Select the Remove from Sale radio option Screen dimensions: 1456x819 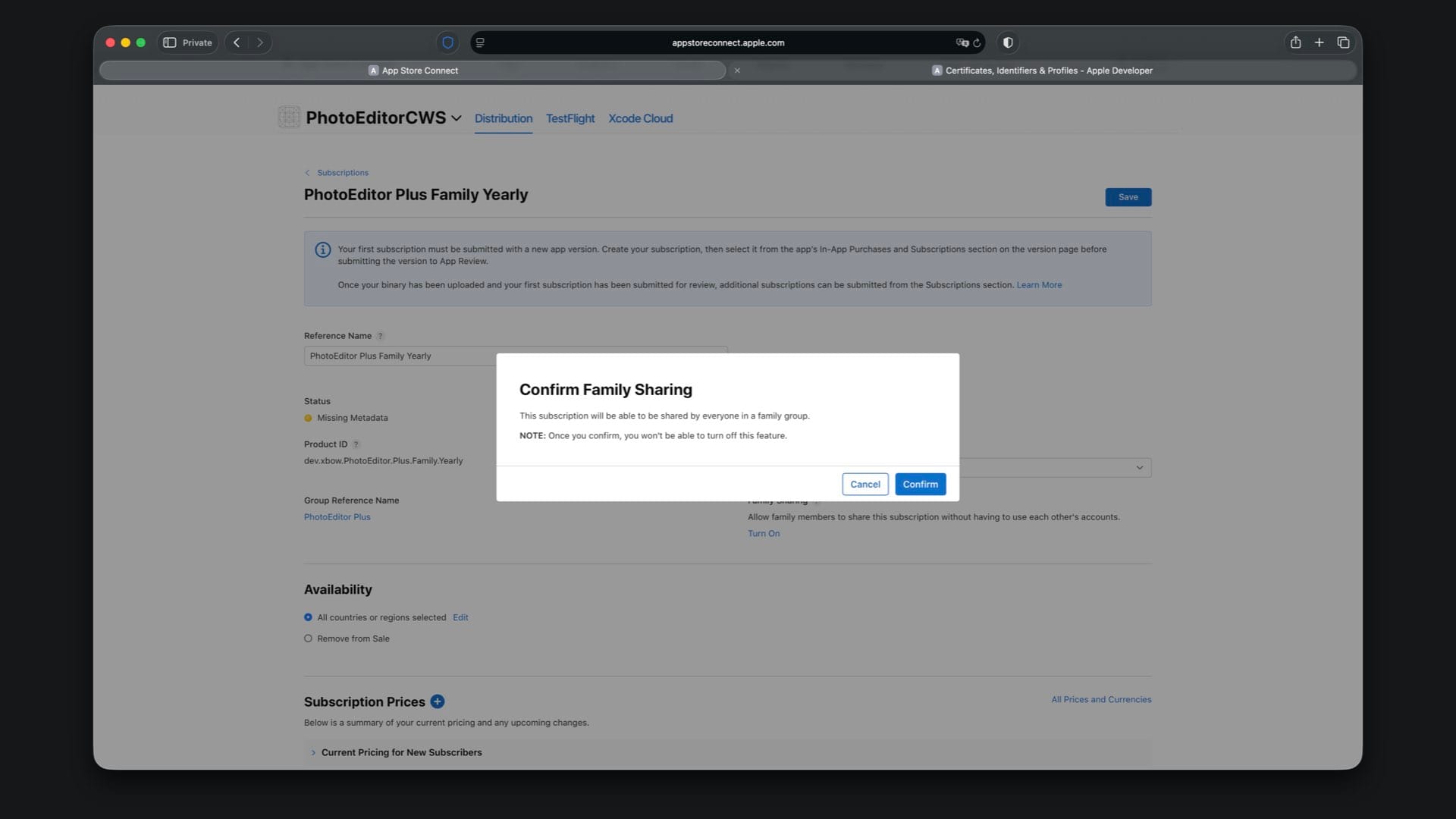coord(308,639)
